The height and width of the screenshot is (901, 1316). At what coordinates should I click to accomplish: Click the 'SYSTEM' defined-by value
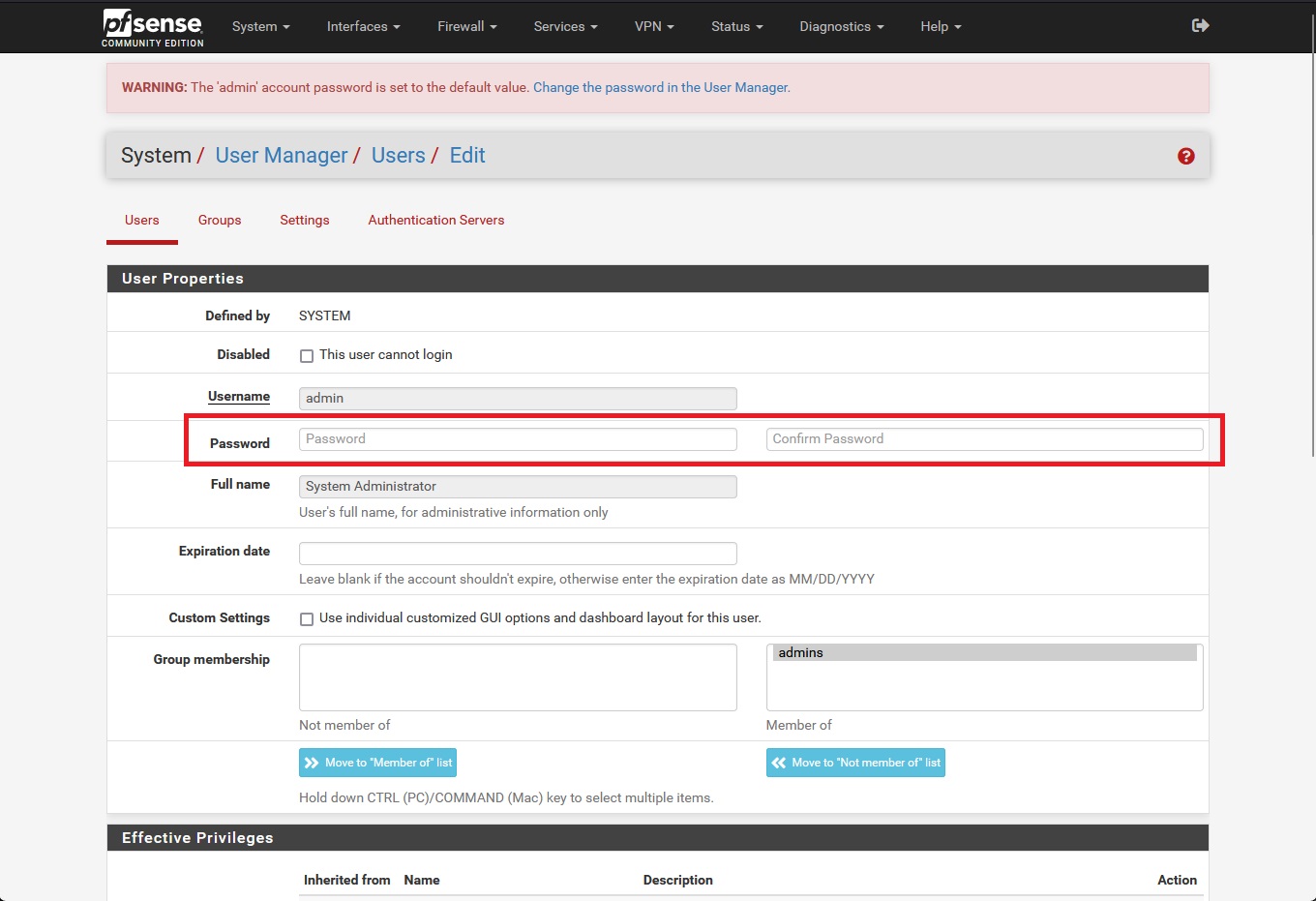(325, 315)
